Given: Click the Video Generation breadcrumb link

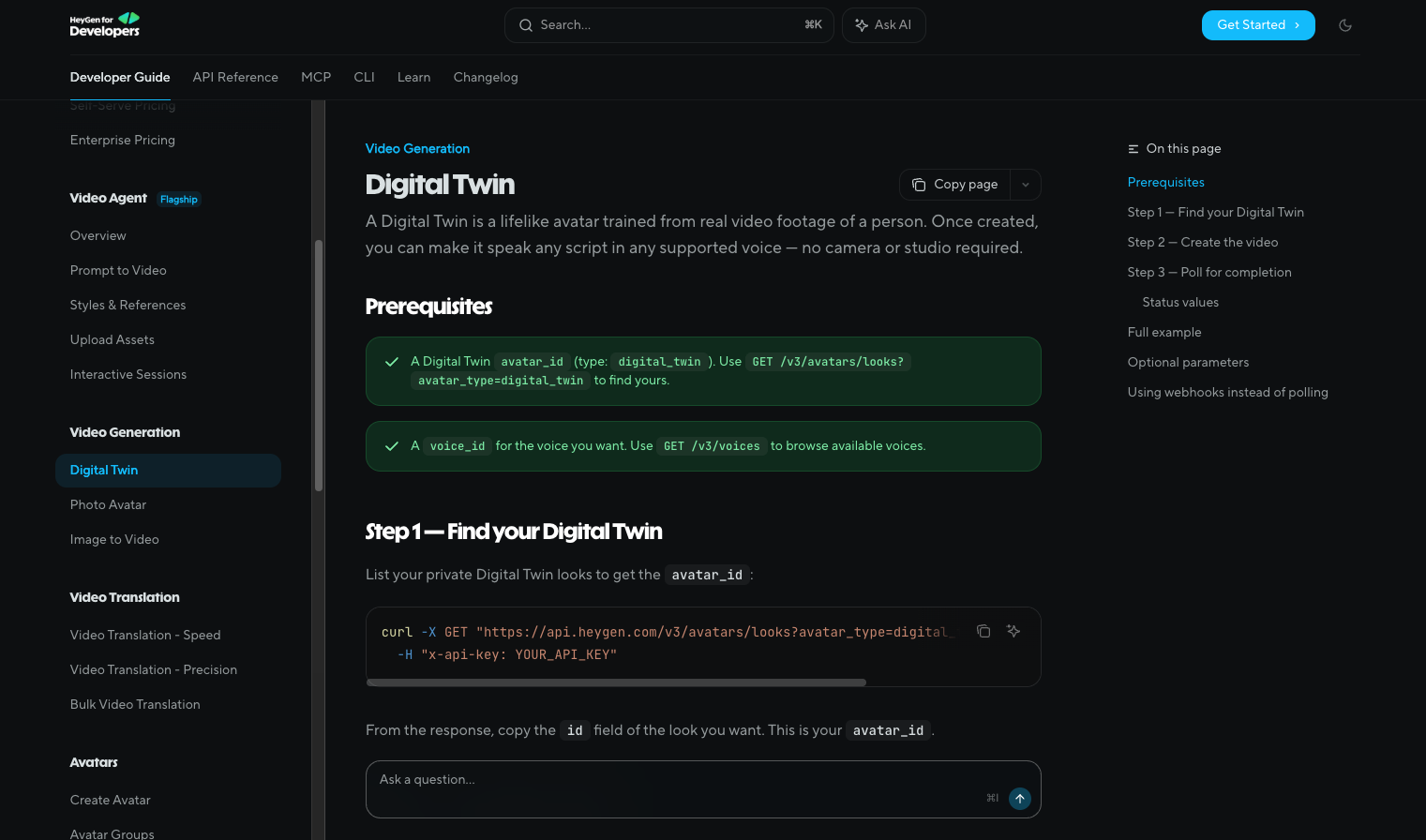Looking at the screenshot, I should 417,148.
